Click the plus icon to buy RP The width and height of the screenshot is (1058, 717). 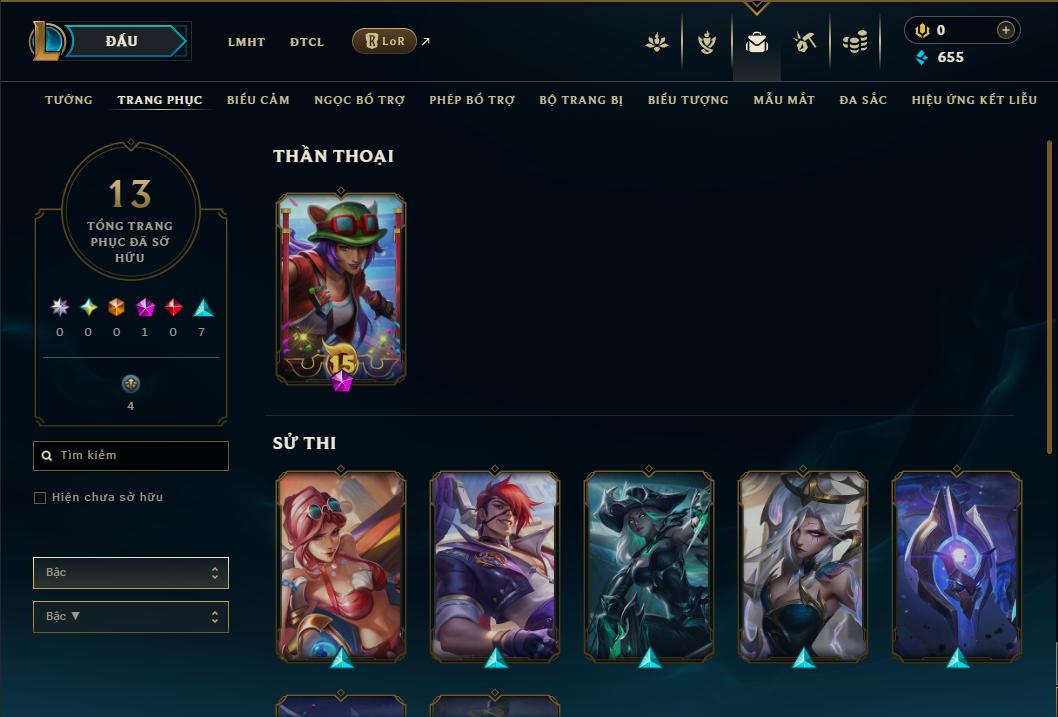[x=1005, y=30]
